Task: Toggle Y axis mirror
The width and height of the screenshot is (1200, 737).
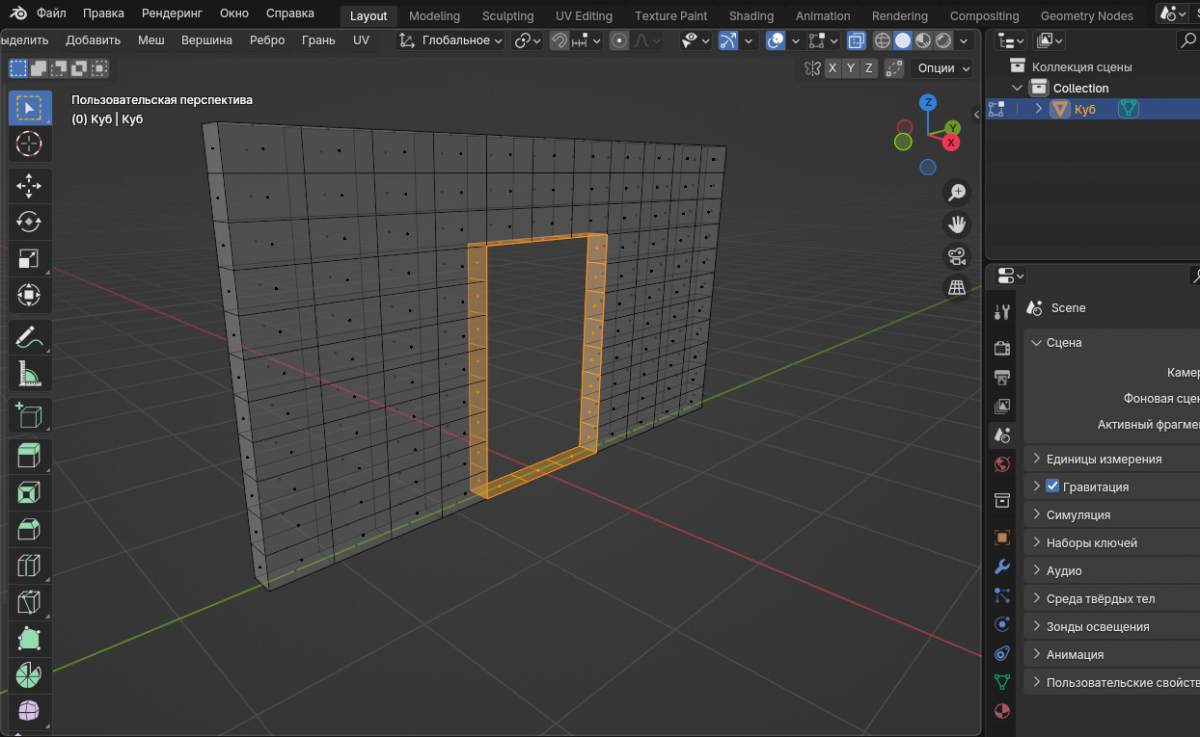Action: [x=850, y=68]
